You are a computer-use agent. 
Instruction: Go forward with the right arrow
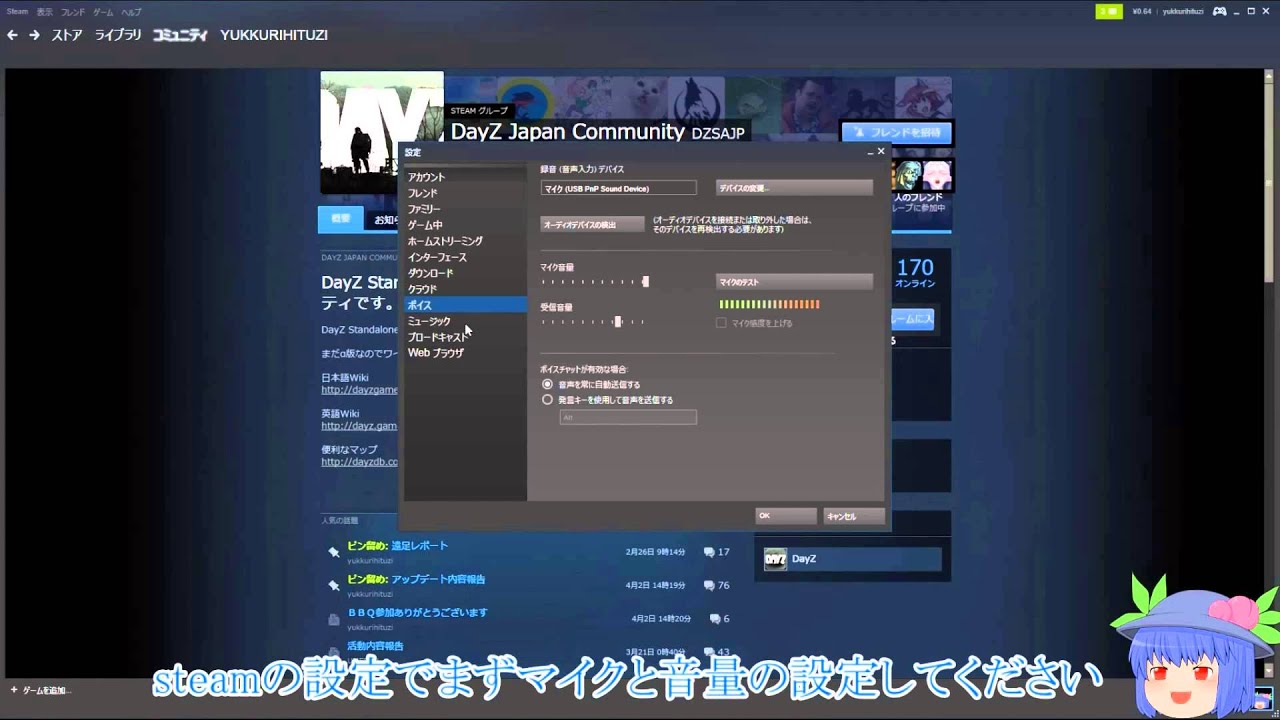[x=34, y=35]
